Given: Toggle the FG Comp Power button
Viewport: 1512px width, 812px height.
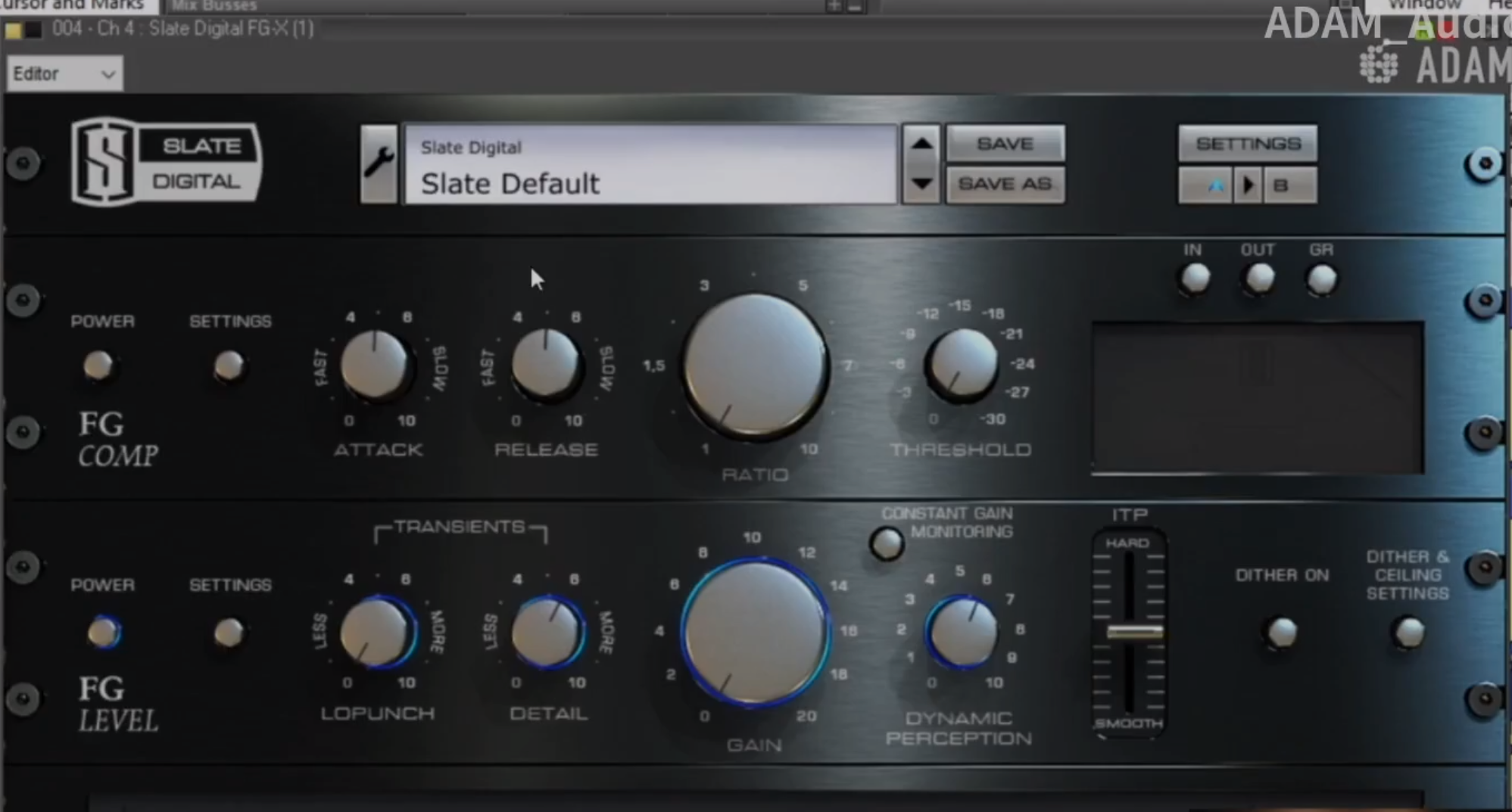Looking at the screenshot, I should [98, 366].
